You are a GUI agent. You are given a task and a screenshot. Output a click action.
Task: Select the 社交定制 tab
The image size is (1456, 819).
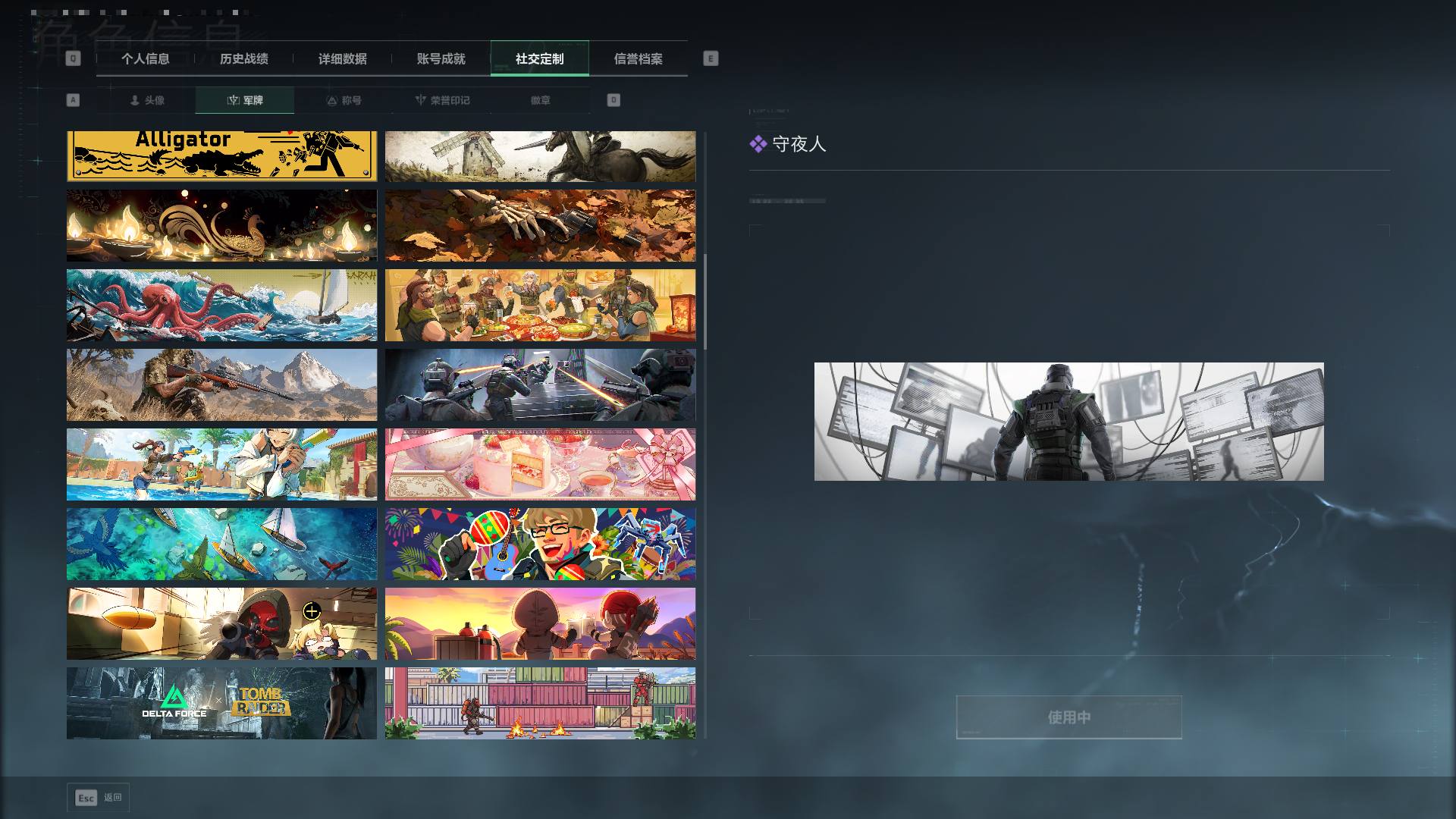[540, 58]
